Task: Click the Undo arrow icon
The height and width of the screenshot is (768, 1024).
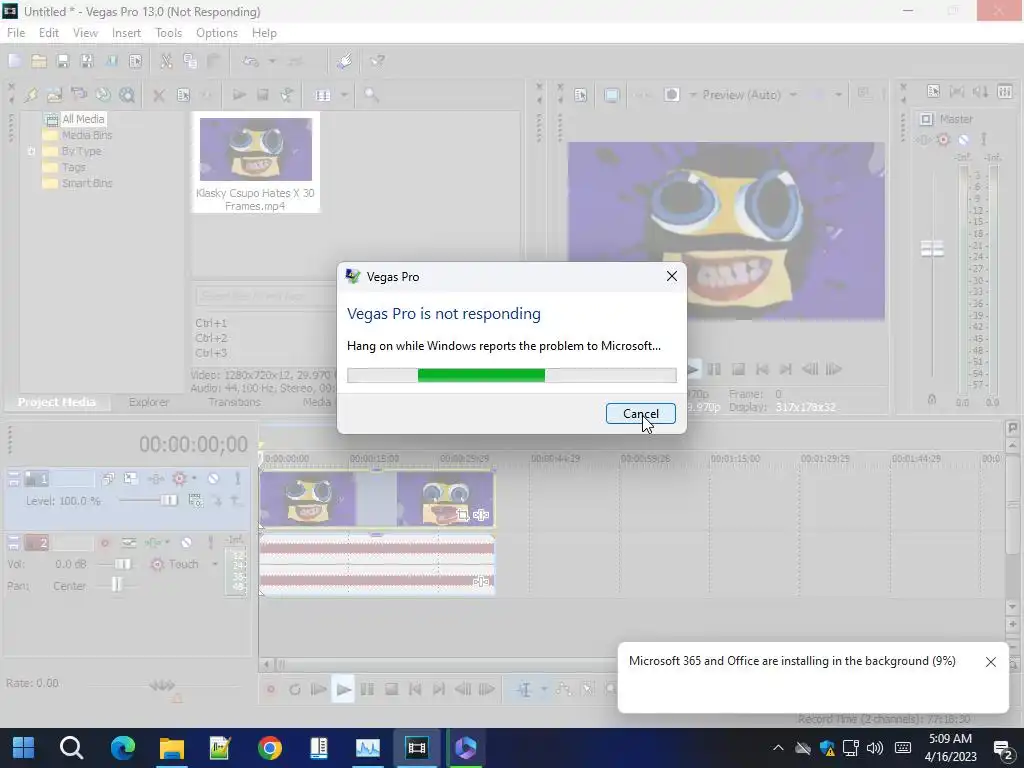Action: coord(250,61)
